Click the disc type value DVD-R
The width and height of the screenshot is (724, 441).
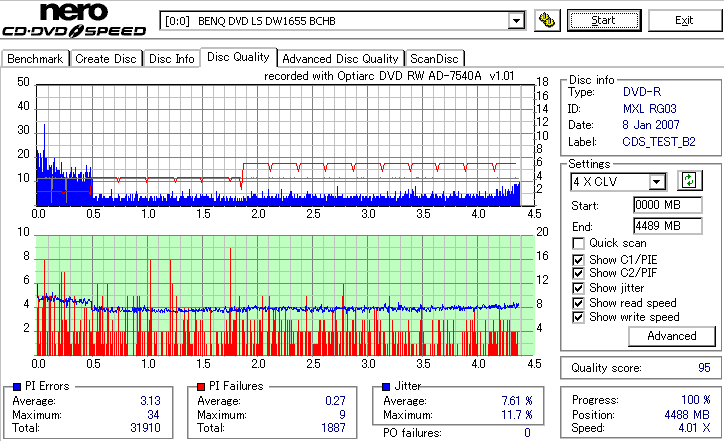(x=642, y=92)
